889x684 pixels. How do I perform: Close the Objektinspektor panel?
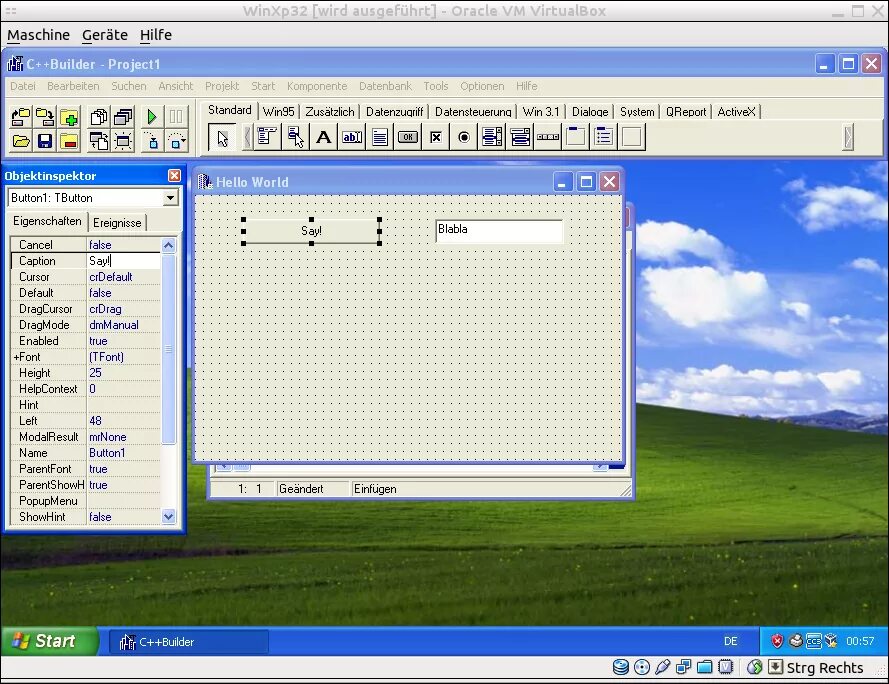pyautogui.click(x=175, y=176)
